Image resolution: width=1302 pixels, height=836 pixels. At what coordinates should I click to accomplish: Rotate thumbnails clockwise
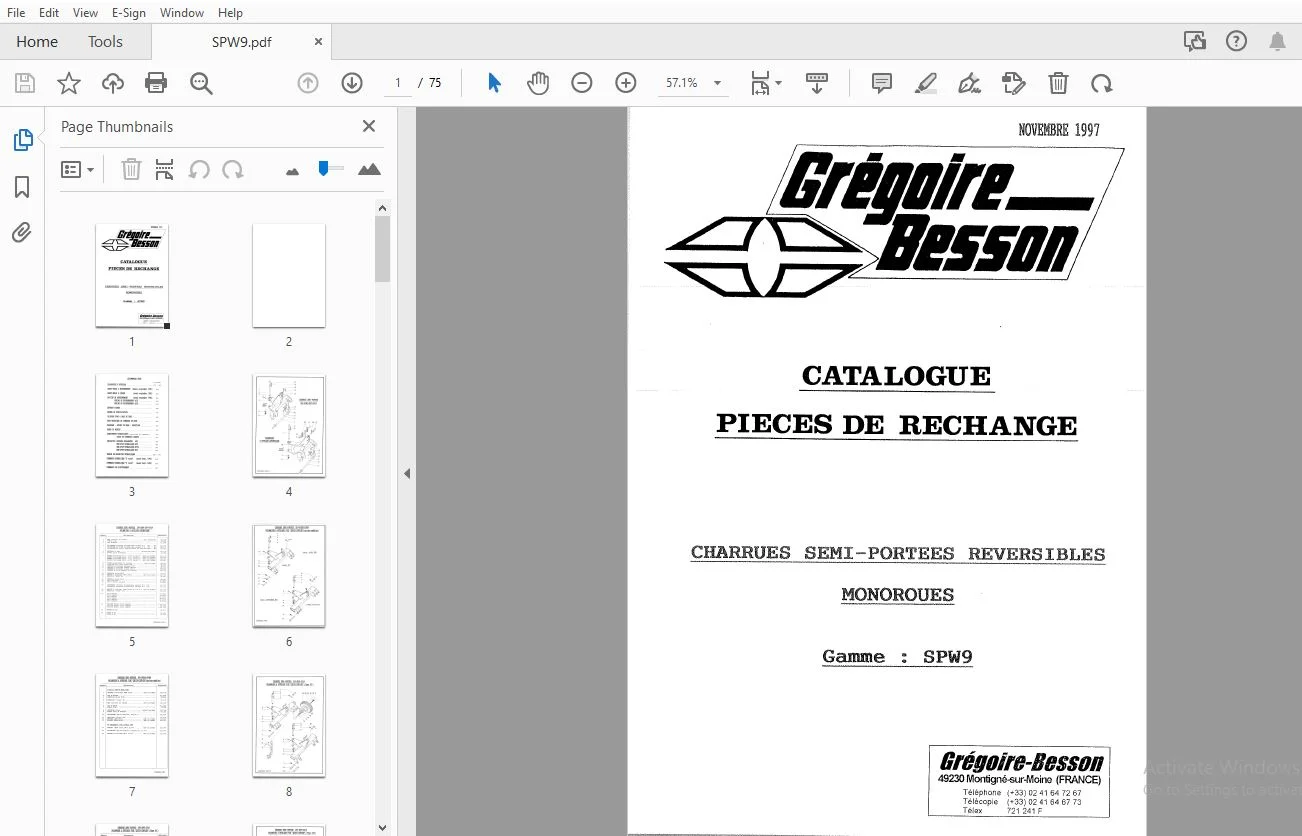pyautogui.click(x=233, y=170)
